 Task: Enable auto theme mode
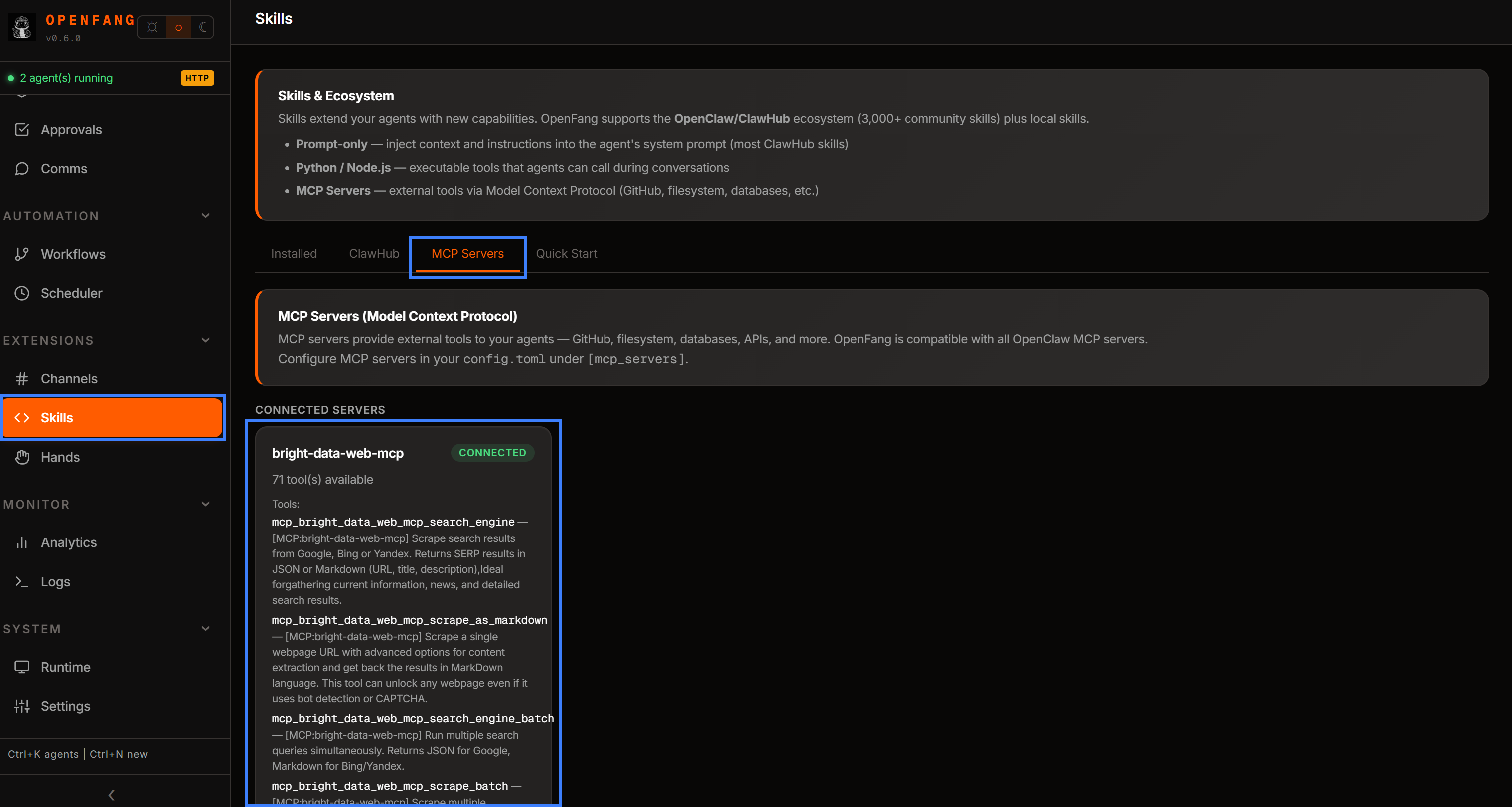pyautogui.click(x=178, y=27)
